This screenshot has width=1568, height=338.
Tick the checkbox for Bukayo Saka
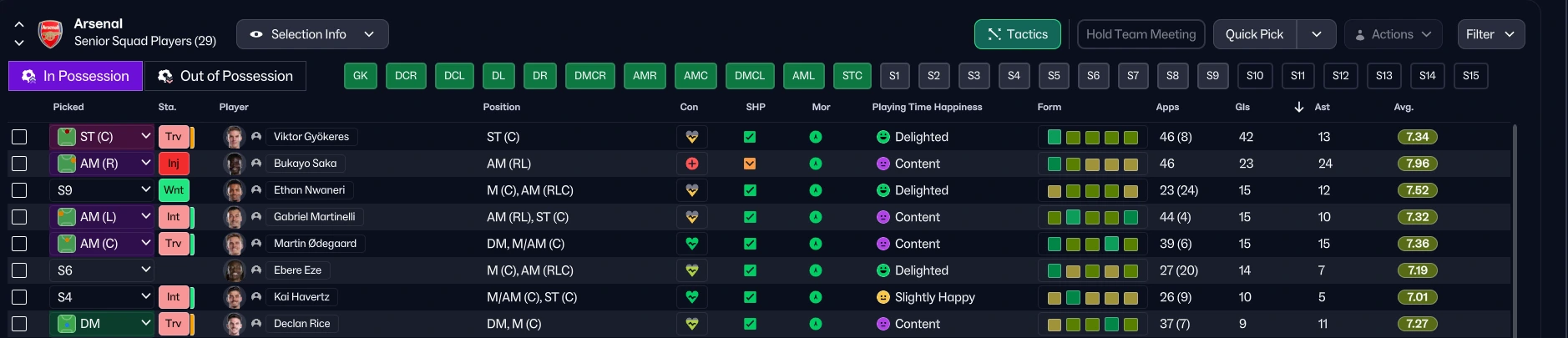click(x=19, y=164)
